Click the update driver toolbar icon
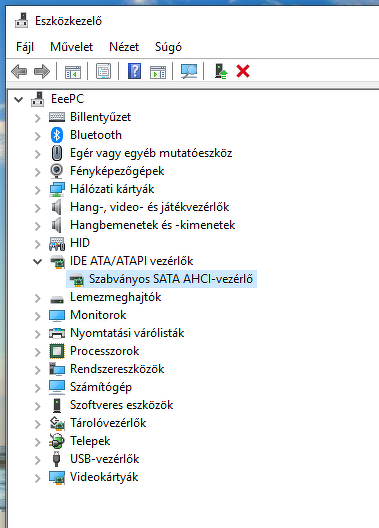Screen dimensions: 379x528 (x=221, y=71)
